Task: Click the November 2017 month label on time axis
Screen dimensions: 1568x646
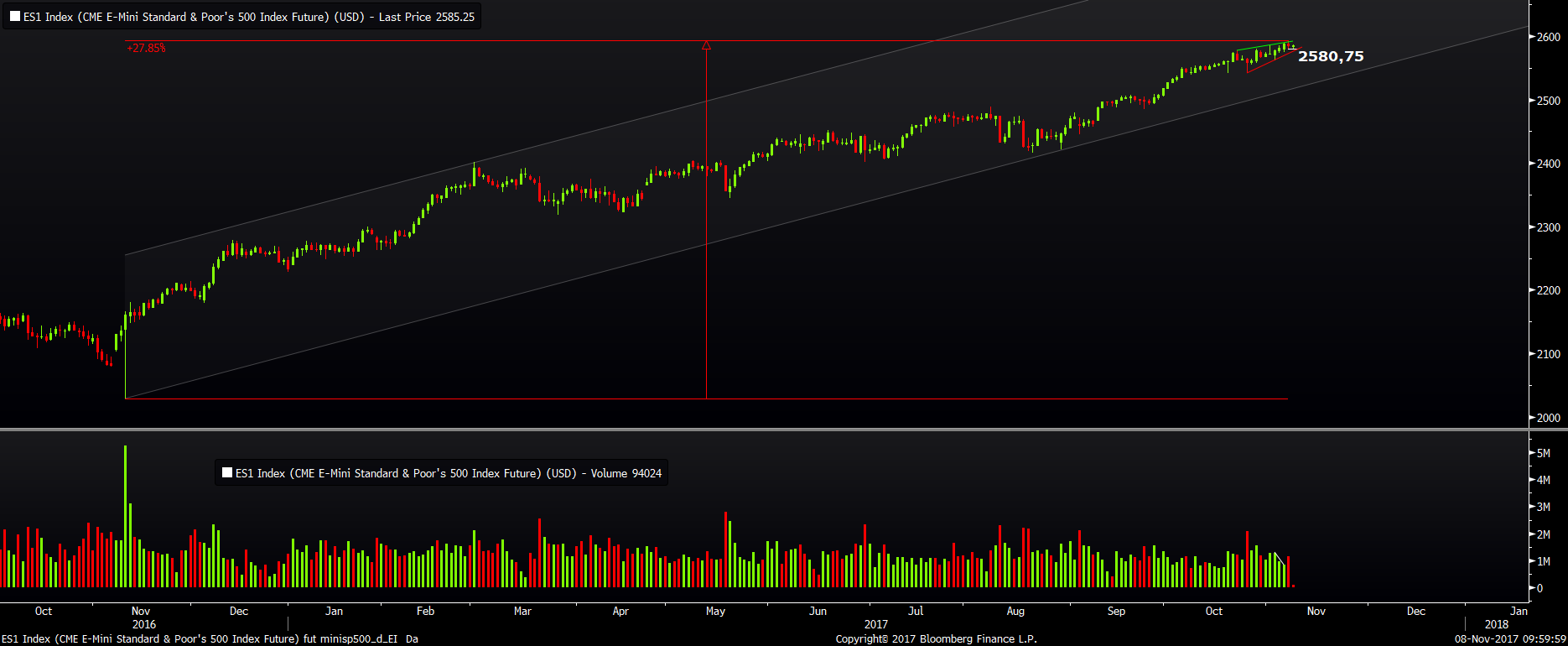Action: point(1316,611)
